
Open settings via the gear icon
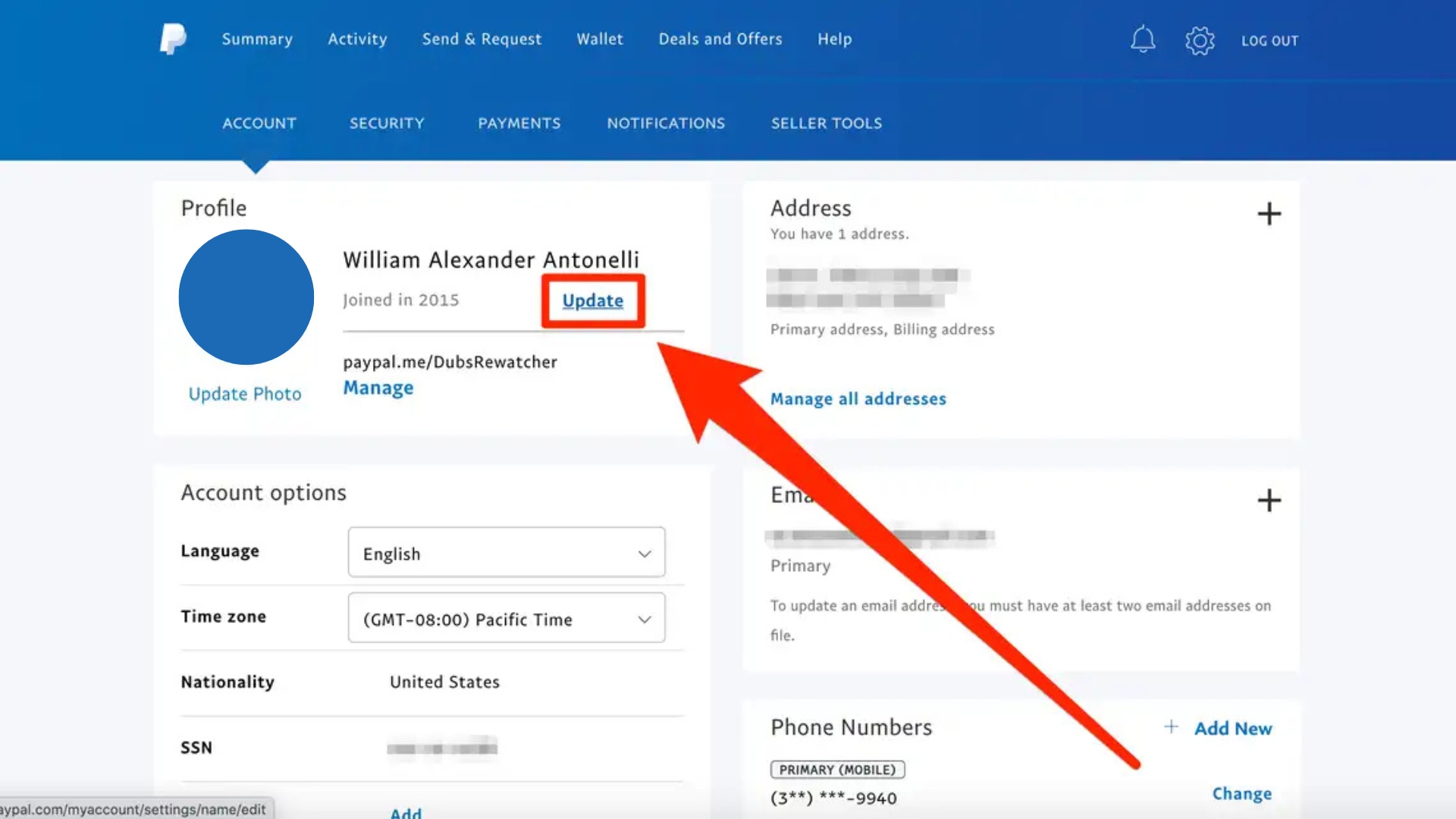[1200, 40]
